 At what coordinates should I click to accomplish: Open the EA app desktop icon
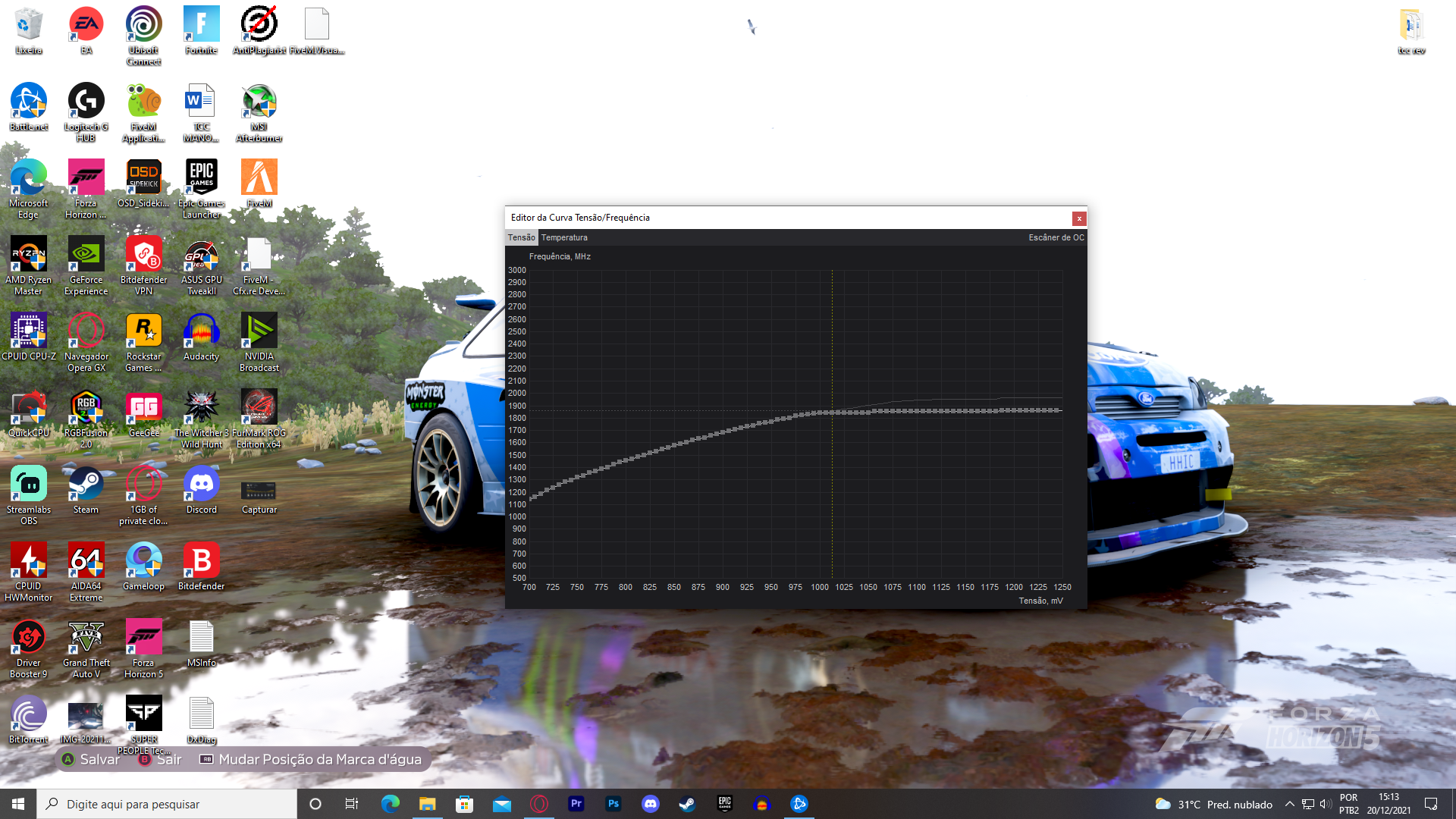pos(86,32)
